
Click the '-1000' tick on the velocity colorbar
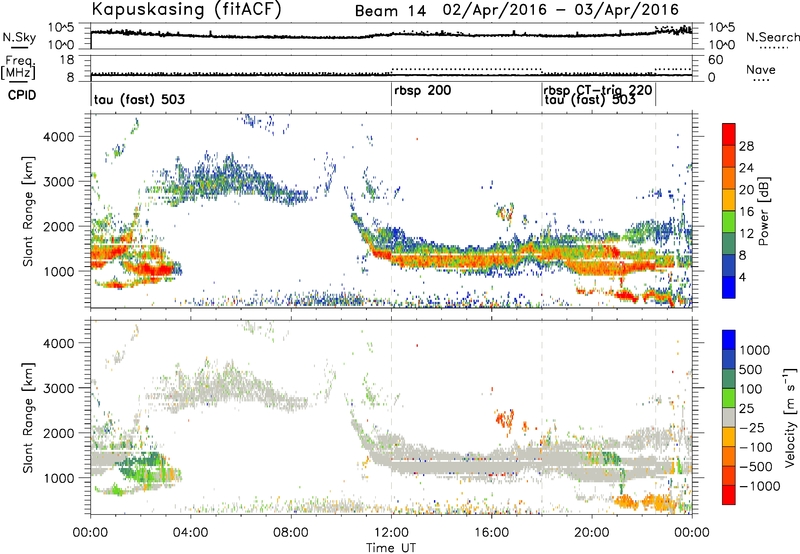[x=759, y=486]
